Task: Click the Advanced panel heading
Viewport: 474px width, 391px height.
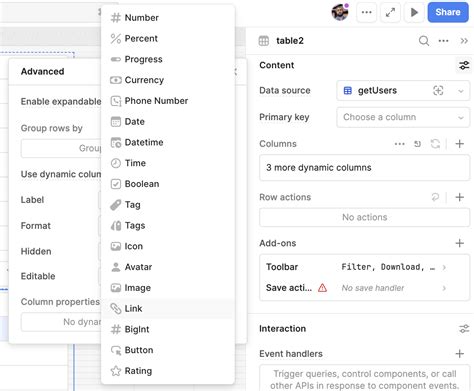Action: tap(43, 71)
